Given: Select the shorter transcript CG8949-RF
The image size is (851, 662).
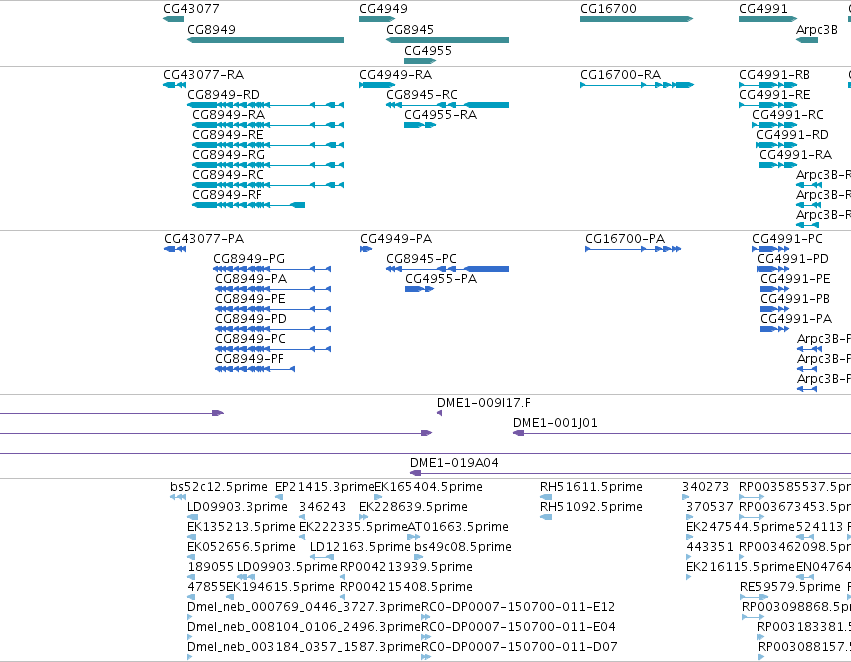Looking at the screenshot, I should [x=227, y=194].
